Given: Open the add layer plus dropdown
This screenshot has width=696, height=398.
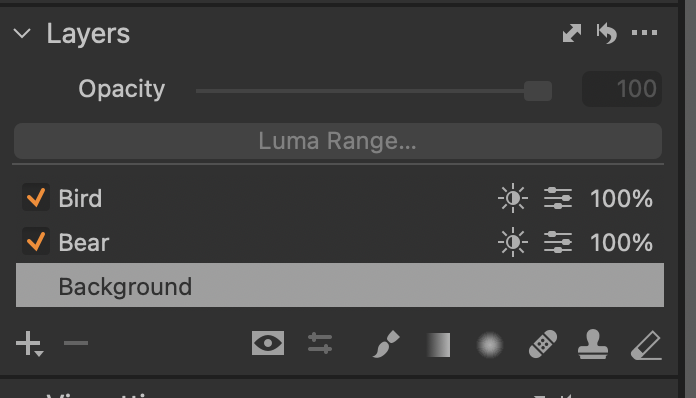Looking at the screenshot, I should (x=29, y=344).
